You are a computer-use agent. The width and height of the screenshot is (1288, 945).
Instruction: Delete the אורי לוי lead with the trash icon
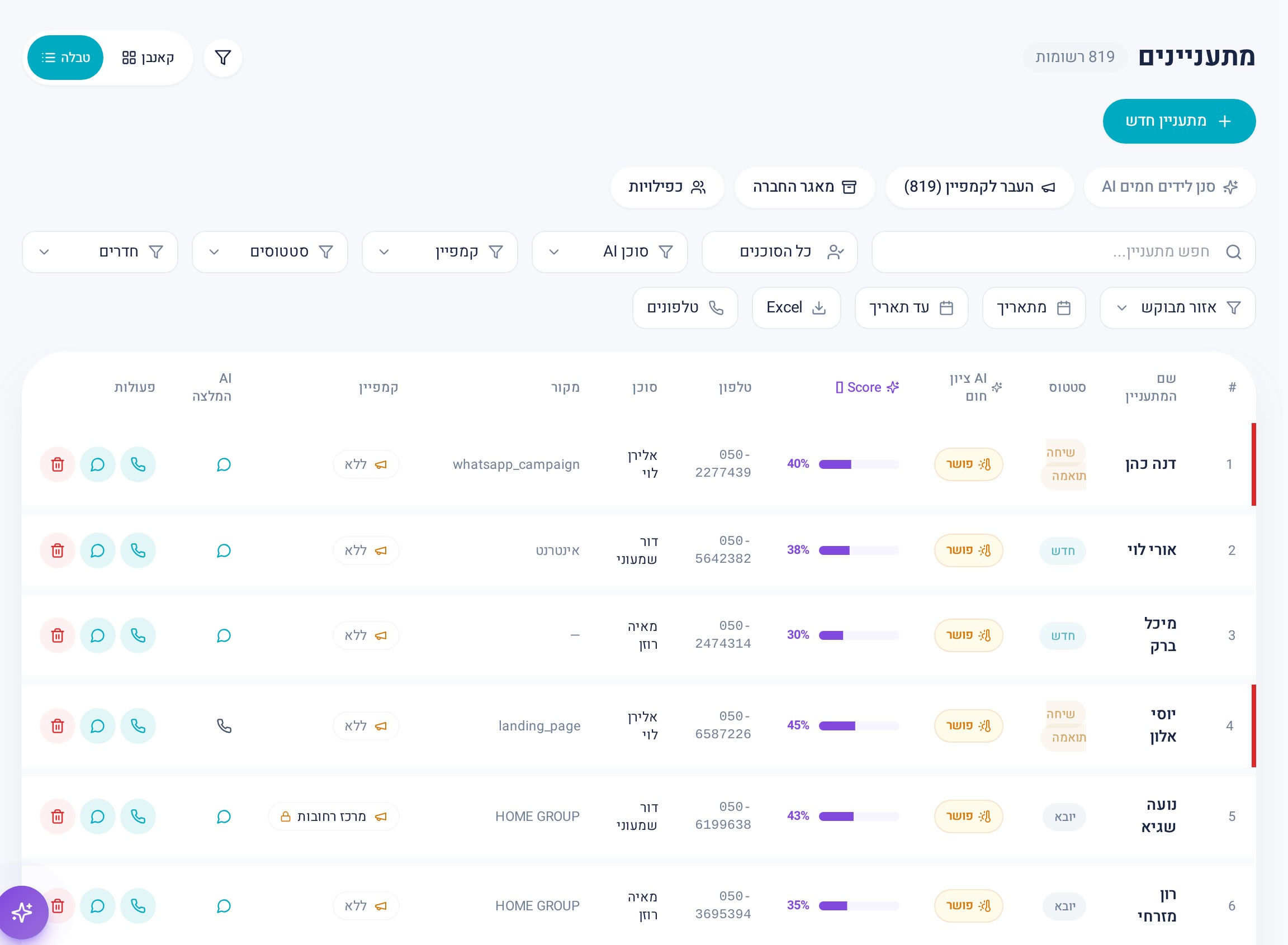click(x=57, y=550)
